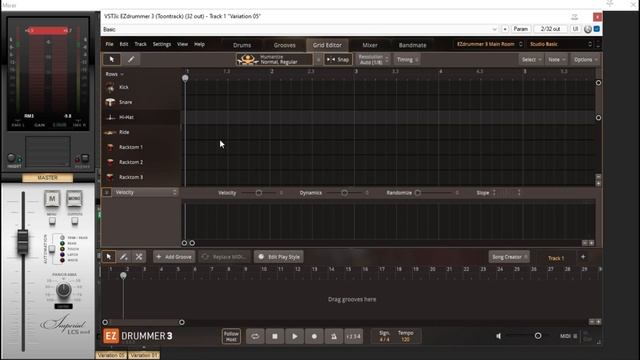Click the EZ Drummer 3 logo

click(138, 336)
